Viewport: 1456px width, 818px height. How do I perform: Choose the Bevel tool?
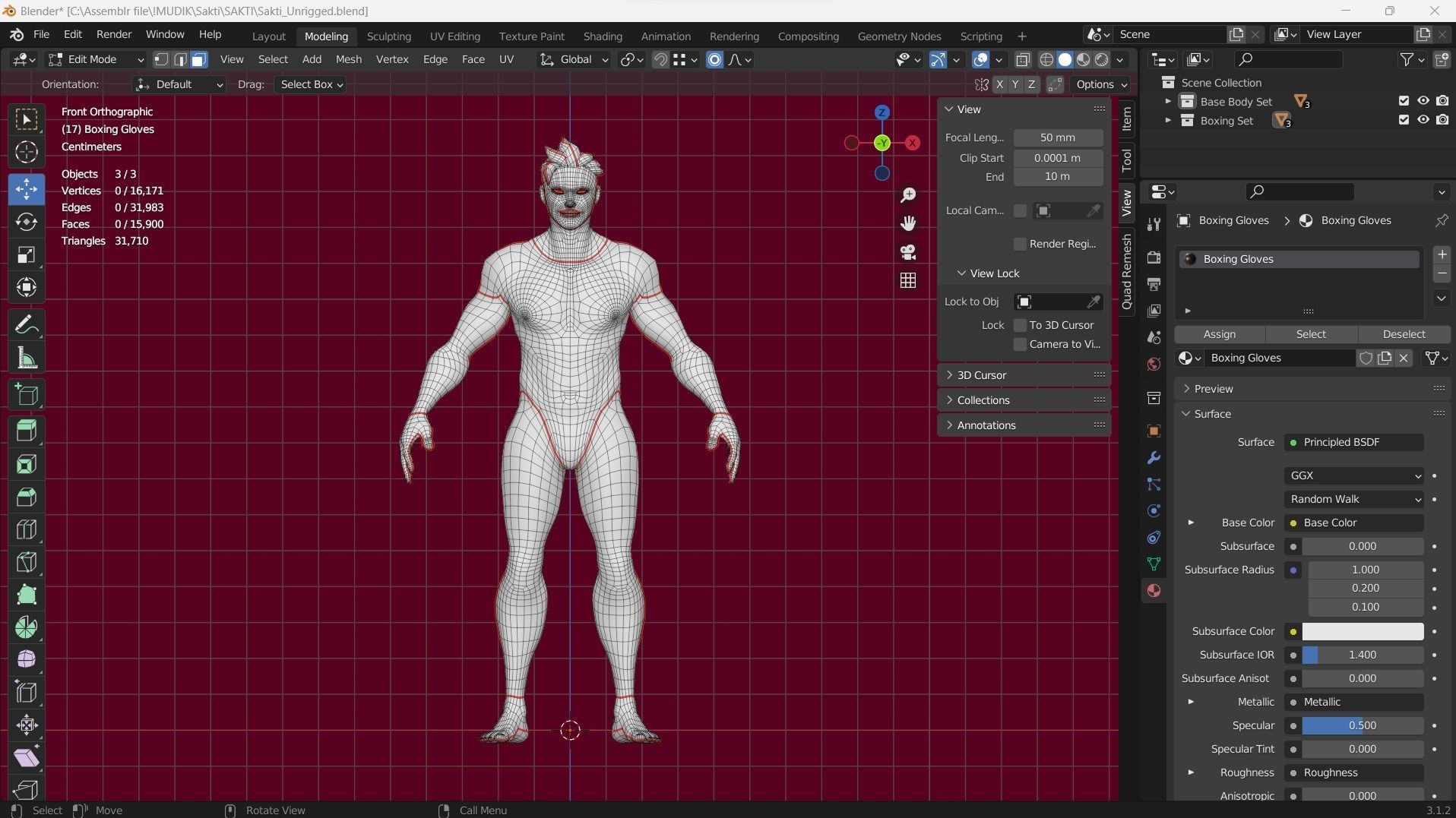click(x=27, y=497)
